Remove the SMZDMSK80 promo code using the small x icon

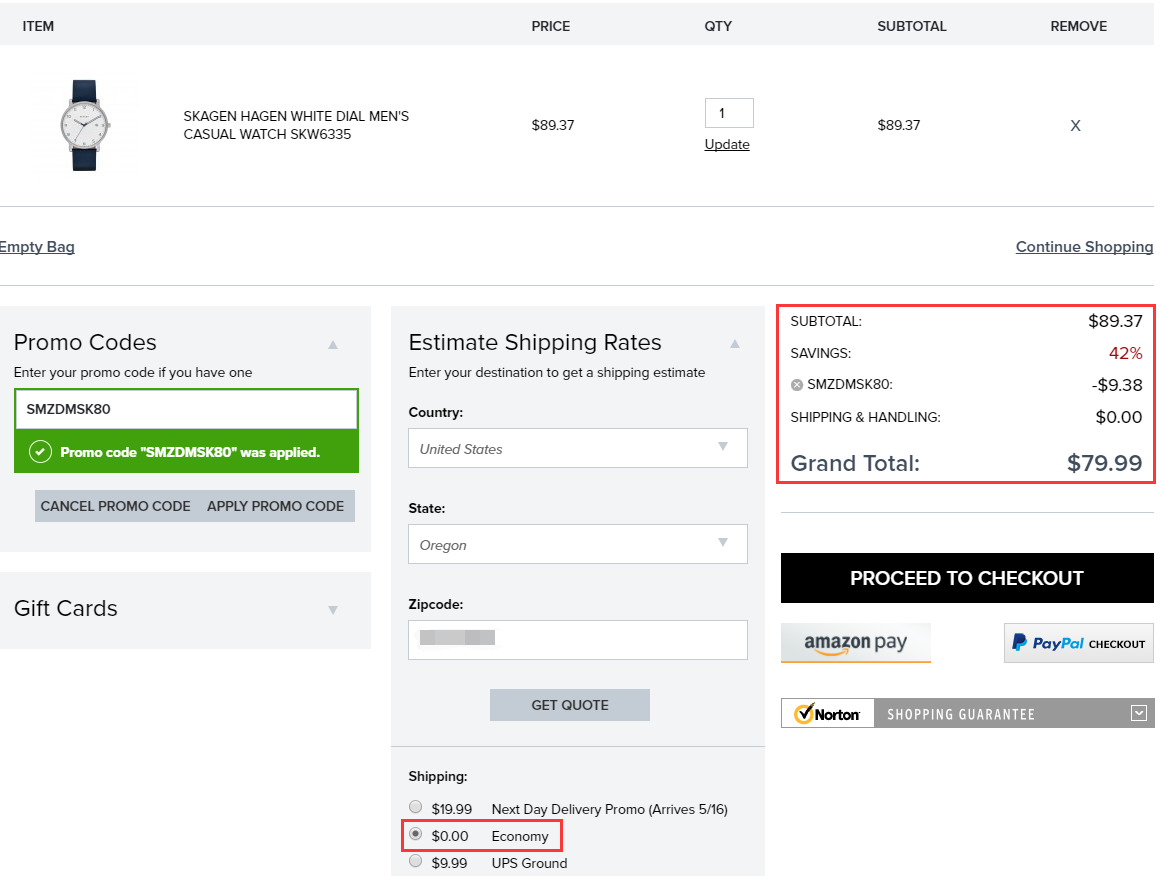tap(797, 385)
